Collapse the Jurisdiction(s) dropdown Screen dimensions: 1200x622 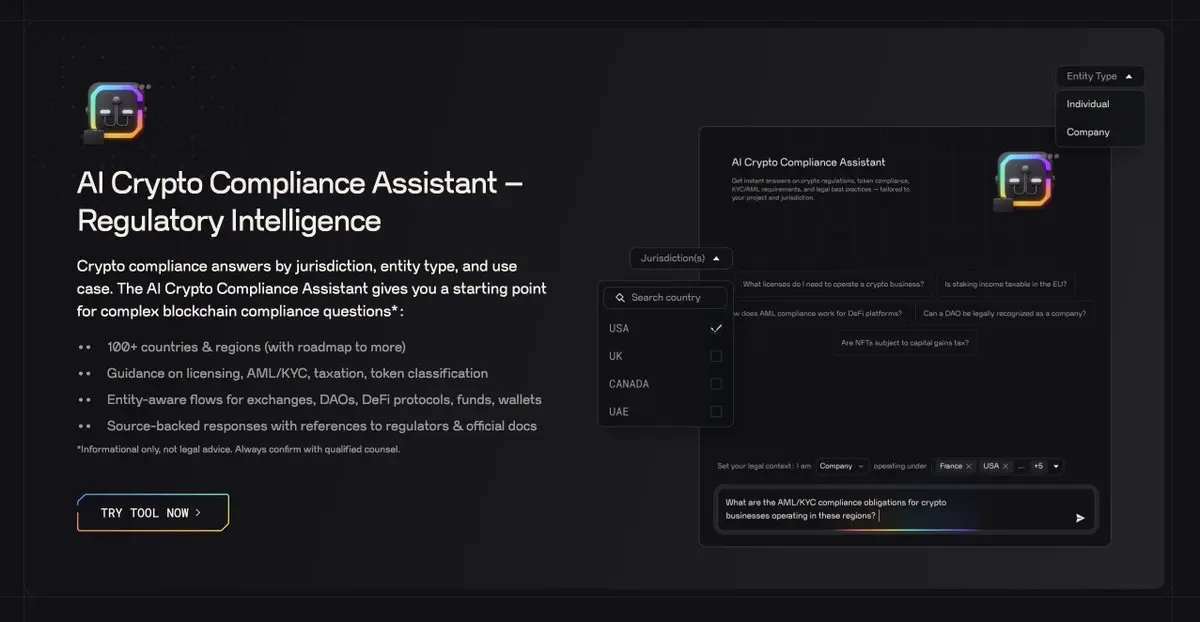[x=681, y=258]
